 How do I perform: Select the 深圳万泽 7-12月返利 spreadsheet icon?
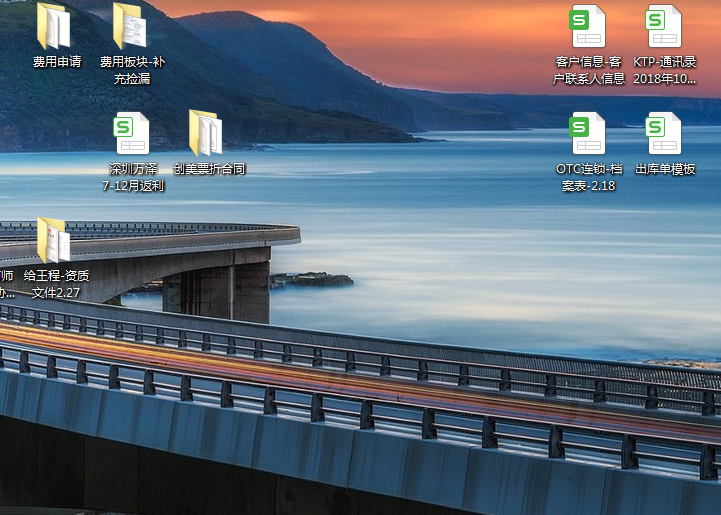click(131, 133)
